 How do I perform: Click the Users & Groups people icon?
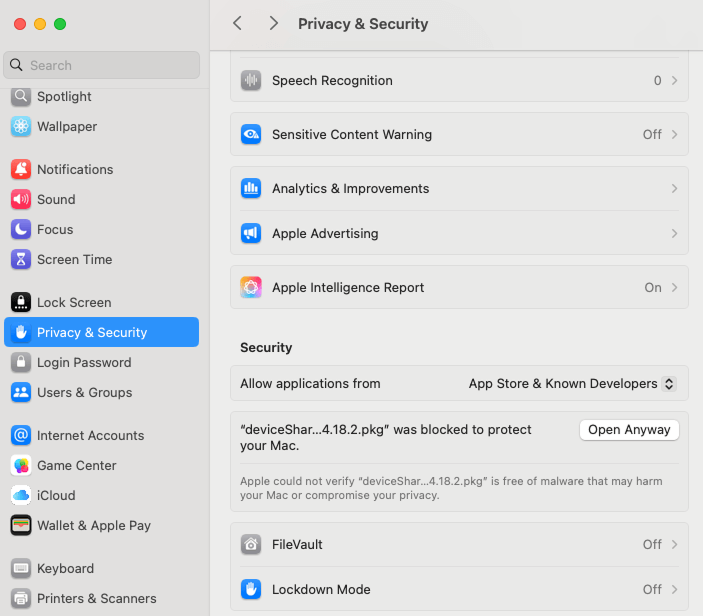(21, 392)
